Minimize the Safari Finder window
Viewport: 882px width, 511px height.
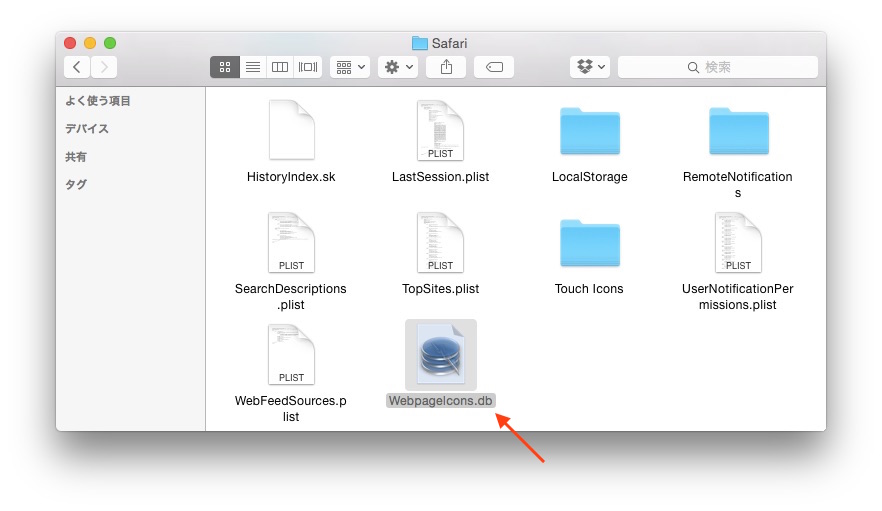90,43
